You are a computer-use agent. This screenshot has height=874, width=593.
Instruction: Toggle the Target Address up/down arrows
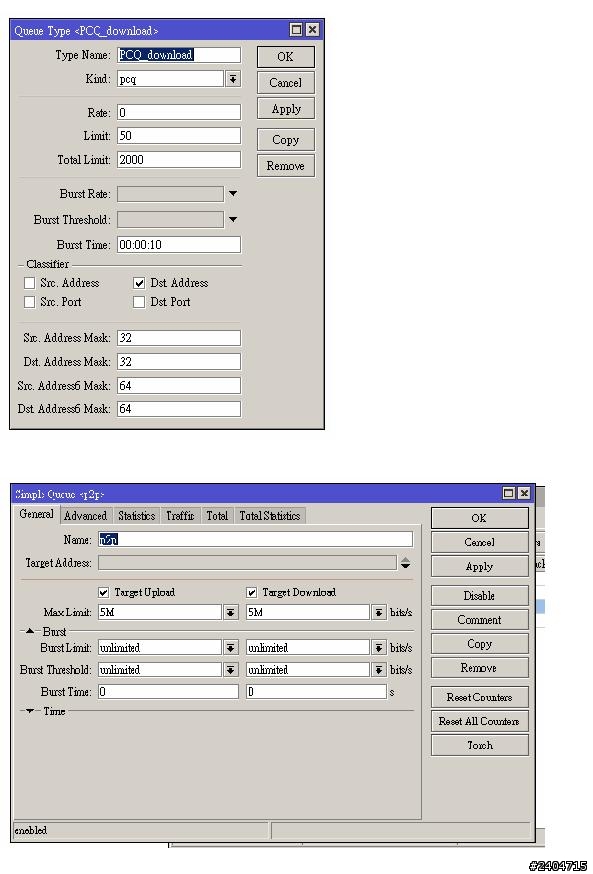tap(406, 563)
